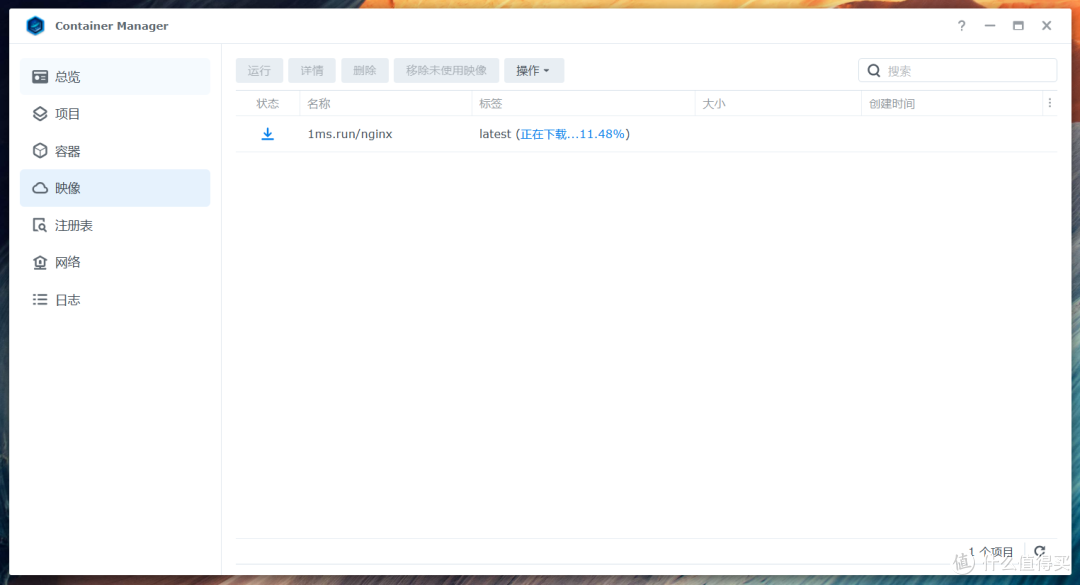Sort by the 标签 column header
The height and width of the screenshot is (585, 1080).
(x=583, y=103)
